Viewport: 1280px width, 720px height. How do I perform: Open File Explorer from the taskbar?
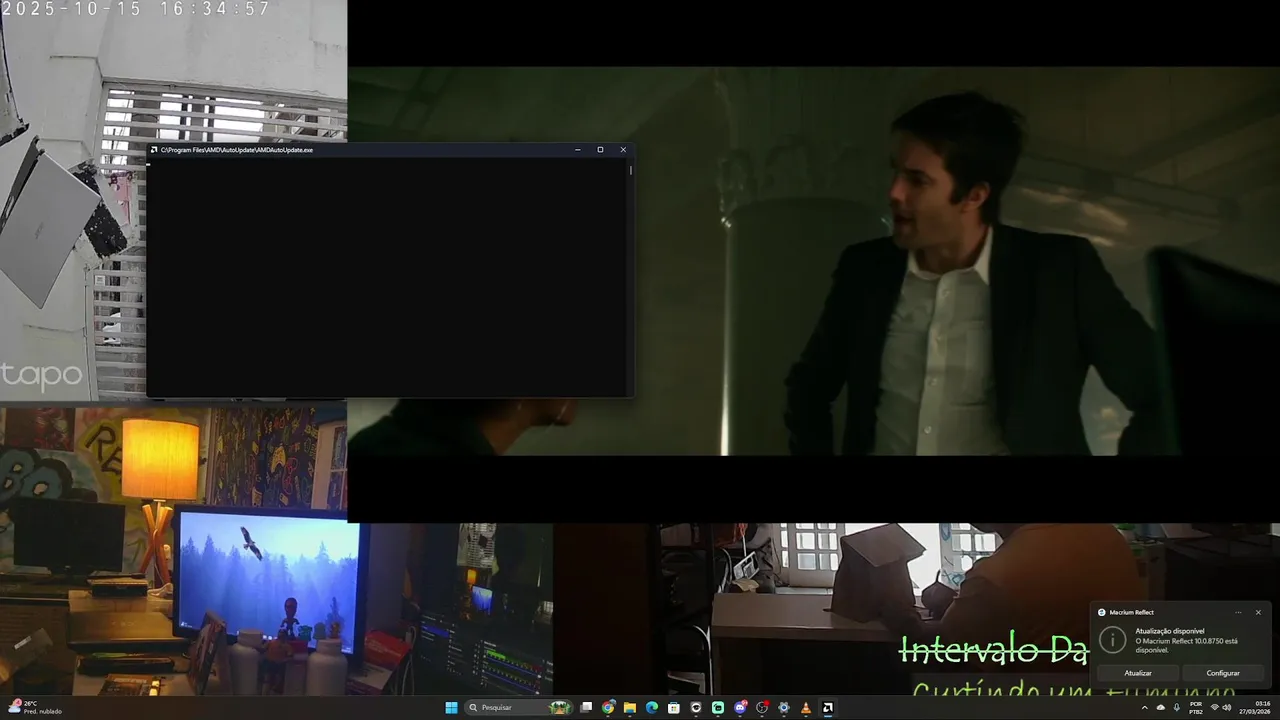(x=630, y=708)
